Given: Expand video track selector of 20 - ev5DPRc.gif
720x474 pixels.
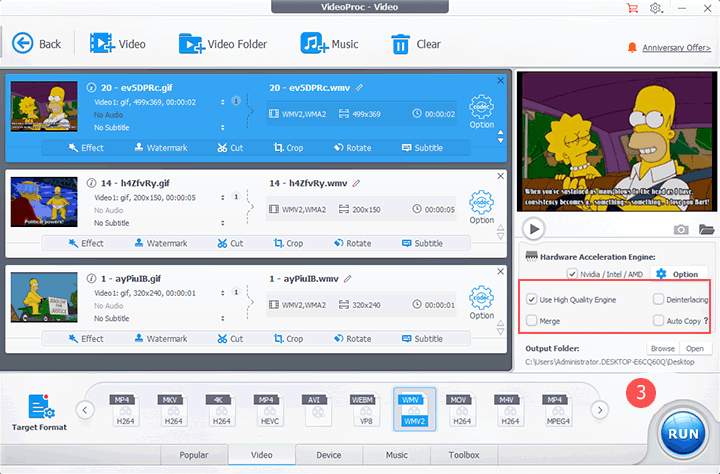Looking at the screenshot, I should pyautogui.click(x=223, y=102).
